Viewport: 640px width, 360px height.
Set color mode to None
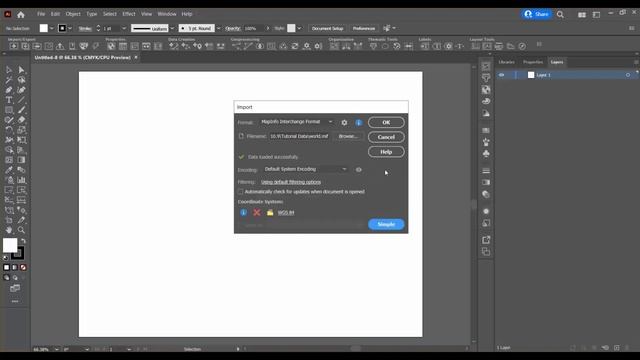point(23,267)
